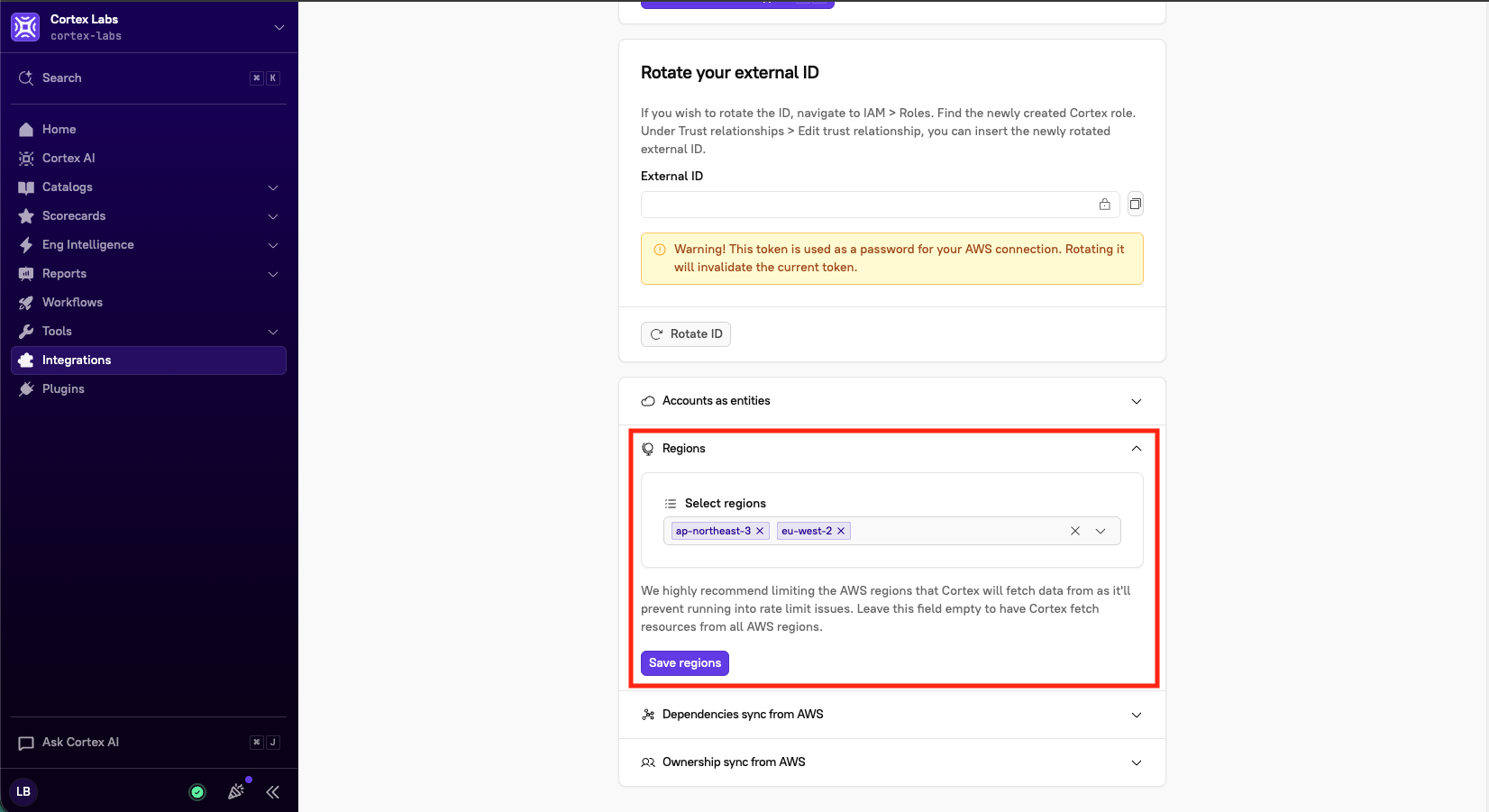Expand the Tools submenu chevron
This screenshot has width=1489, height=812.
273,332
